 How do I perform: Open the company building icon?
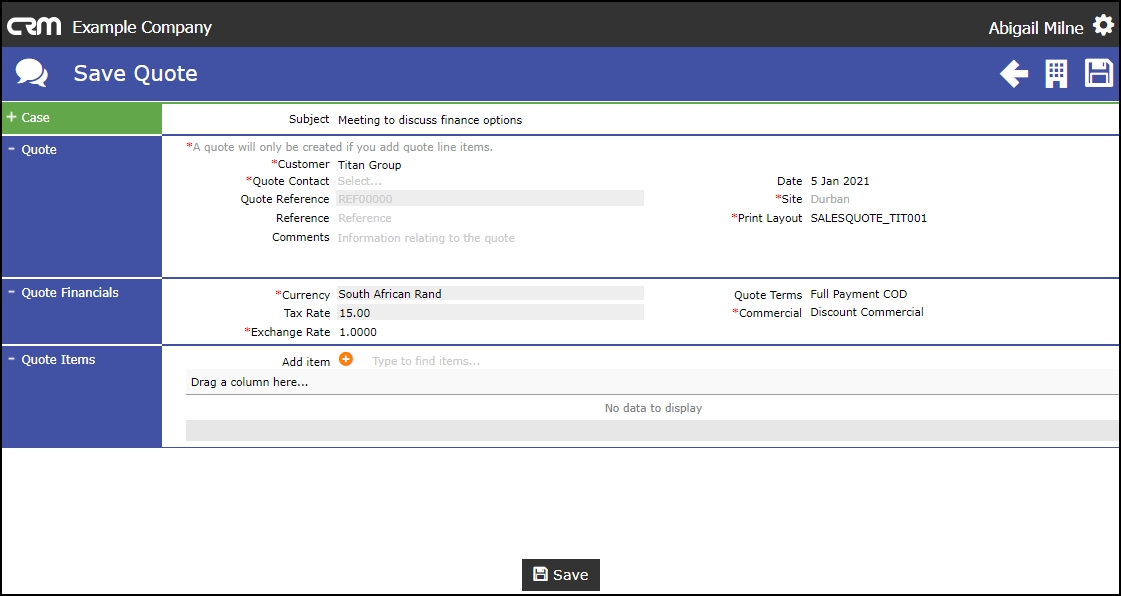coord(1056,74)
